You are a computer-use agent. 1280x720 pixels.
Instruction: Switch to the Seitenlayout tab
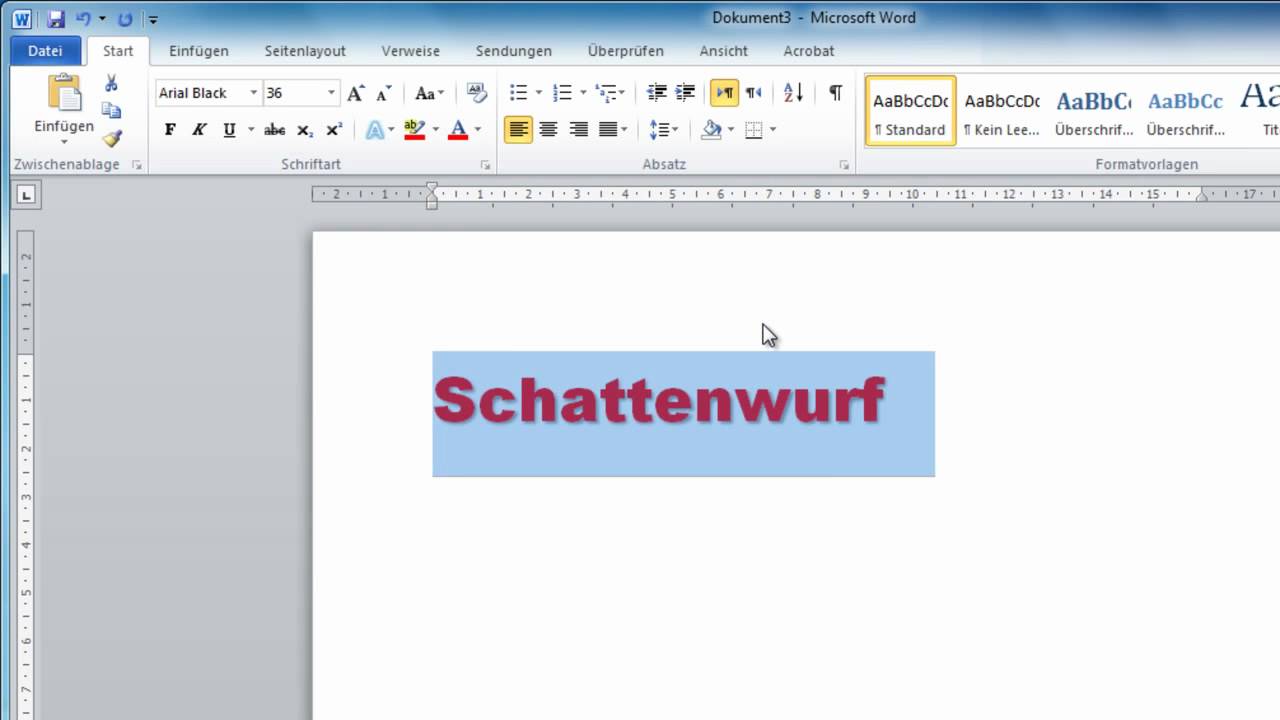click(x=305, y=51)
